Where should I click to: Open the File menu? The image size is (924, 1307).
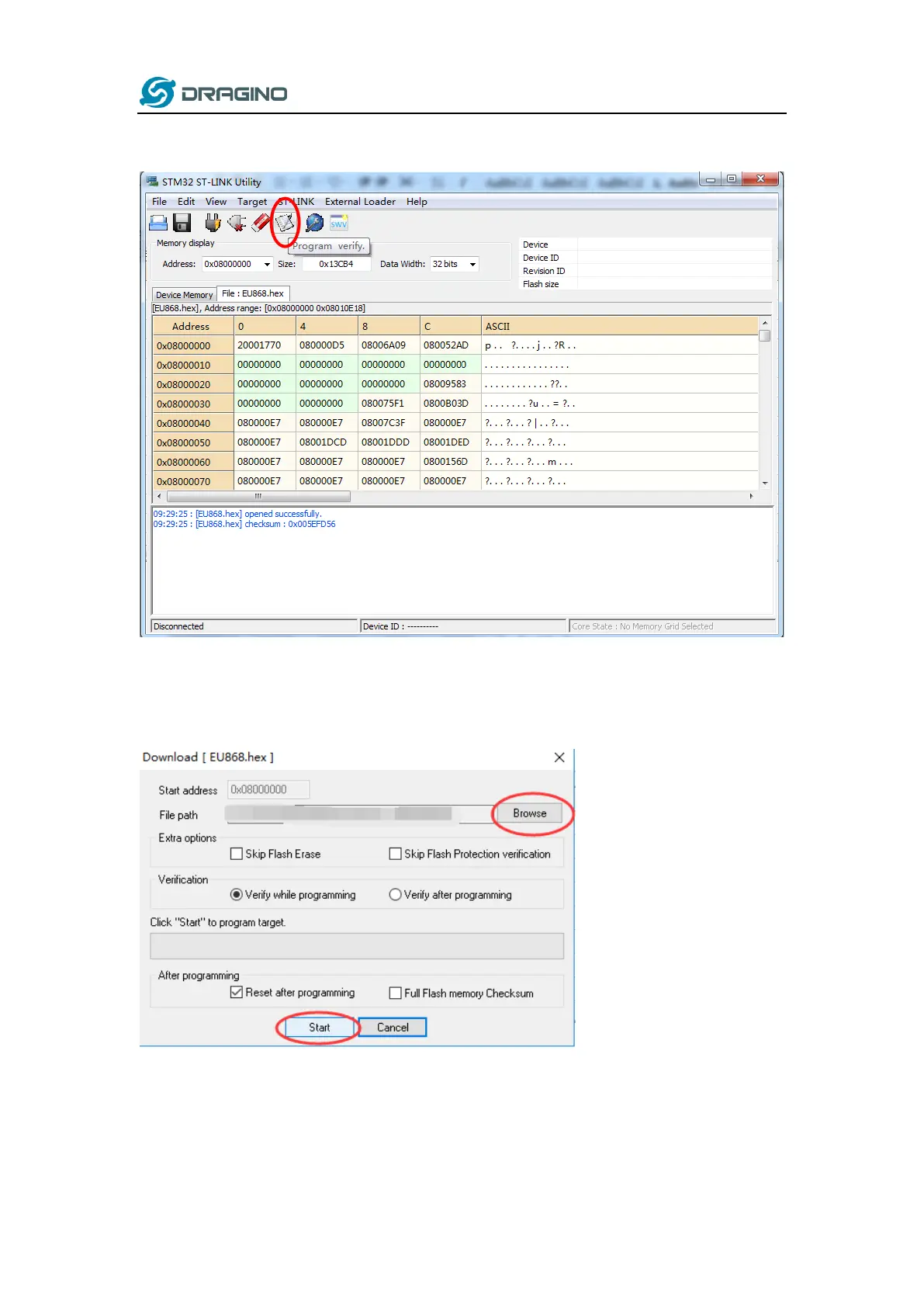coord(159,202)
